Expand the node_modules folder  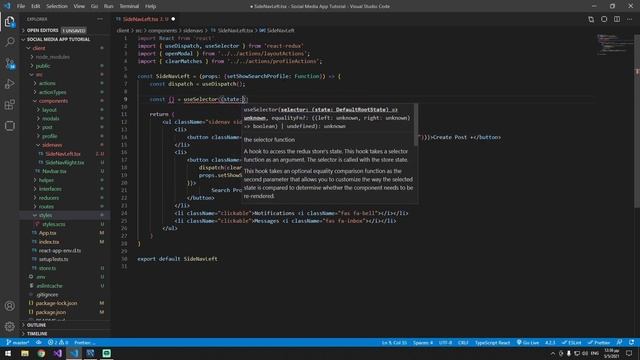53,57
